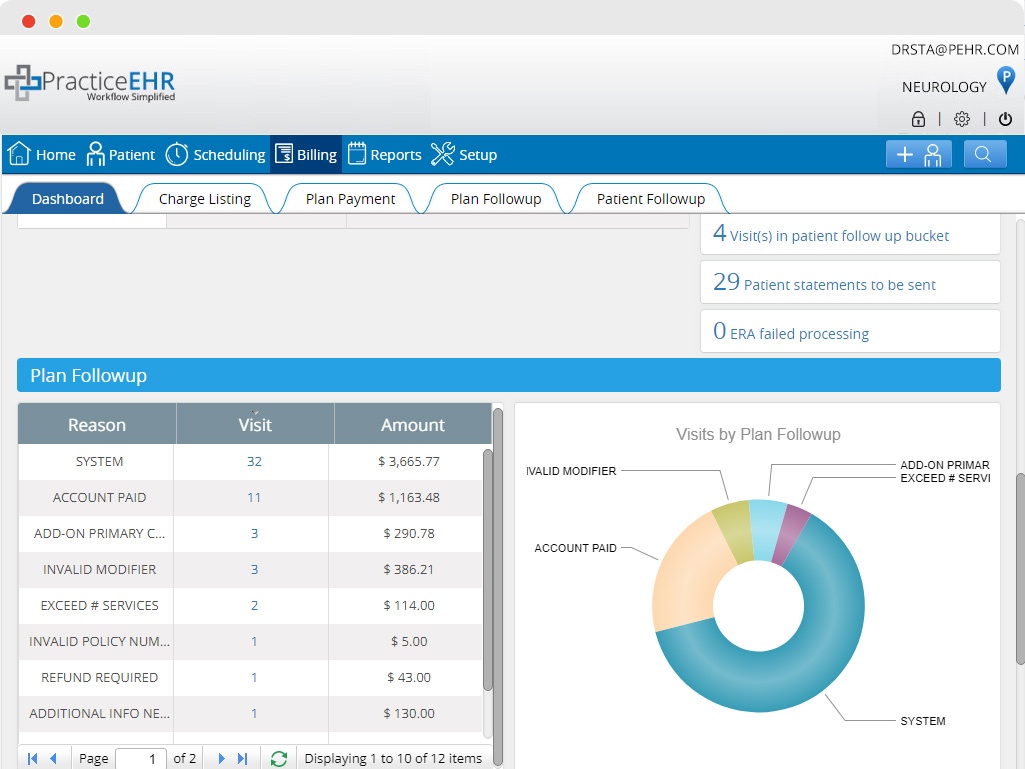
Task: Click the REFUND REQUIRED reason cell
Action: [x=99, y=677]
